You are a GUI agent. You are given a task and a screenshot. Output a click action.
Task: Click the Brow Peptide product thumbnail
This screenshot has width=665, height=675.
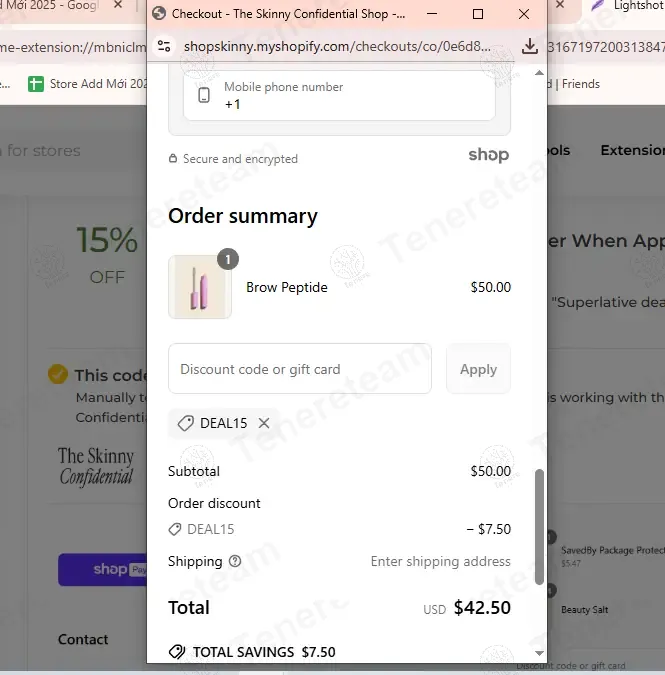coord(200,287)
